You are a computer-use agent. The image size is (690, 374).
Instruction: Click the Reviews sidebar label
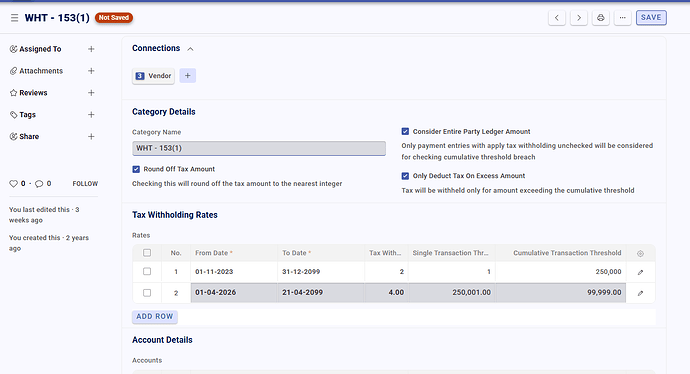[33, 93]
